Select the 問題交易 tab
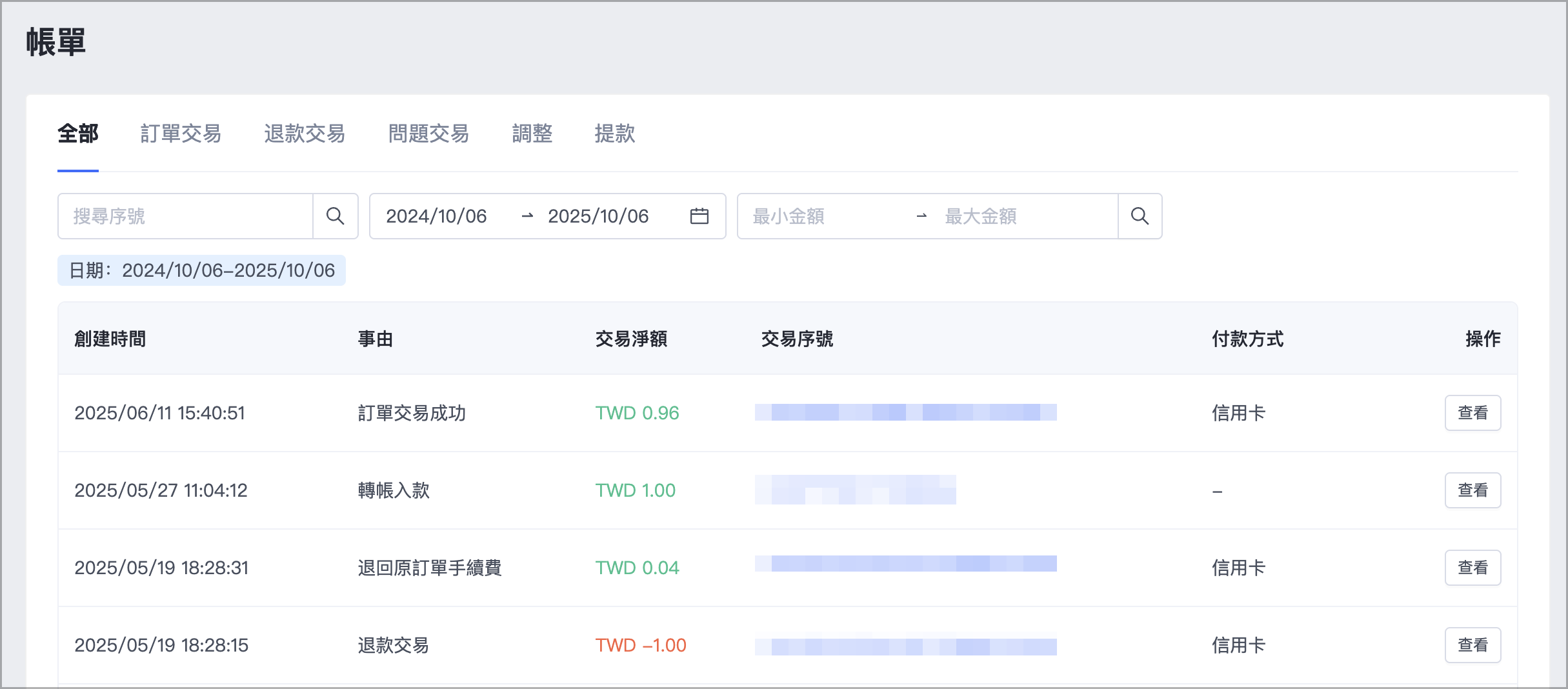This screenshot has height=689, width=1568. (428, 134)
